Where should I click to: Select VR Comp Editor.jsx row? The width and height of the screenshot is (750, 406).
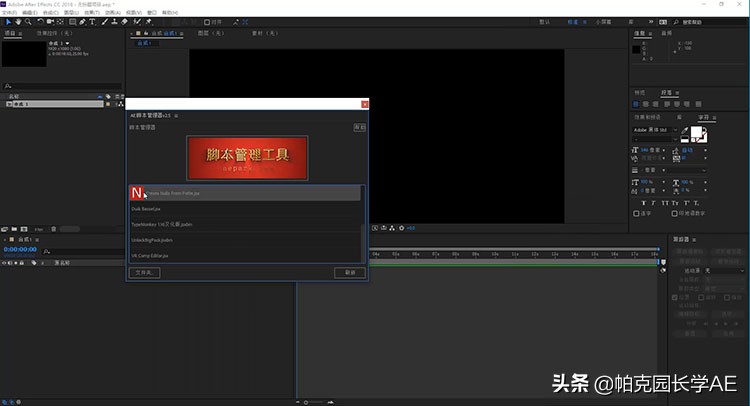pyautogui.click(x=245, y=256)
